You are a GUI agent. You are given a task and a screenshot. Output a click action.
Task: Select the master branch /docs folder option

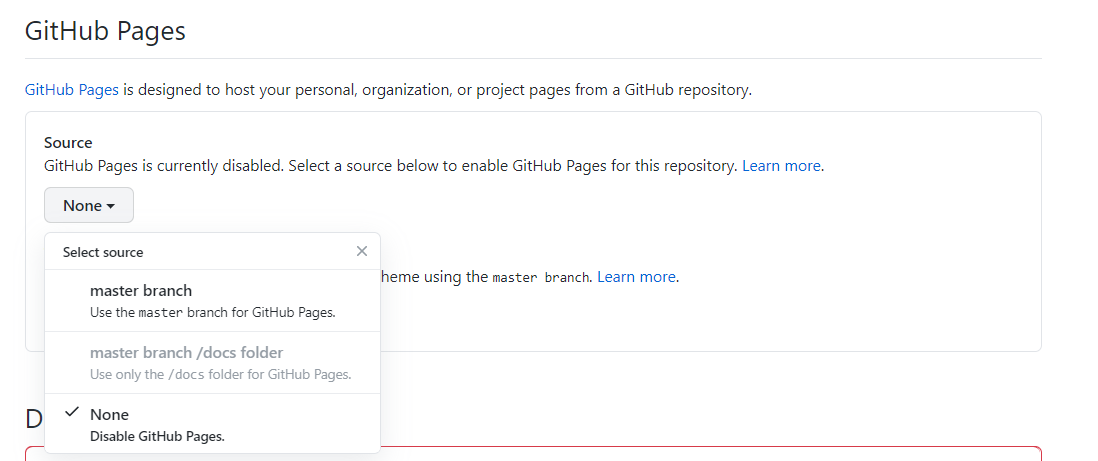coord(213,362)
